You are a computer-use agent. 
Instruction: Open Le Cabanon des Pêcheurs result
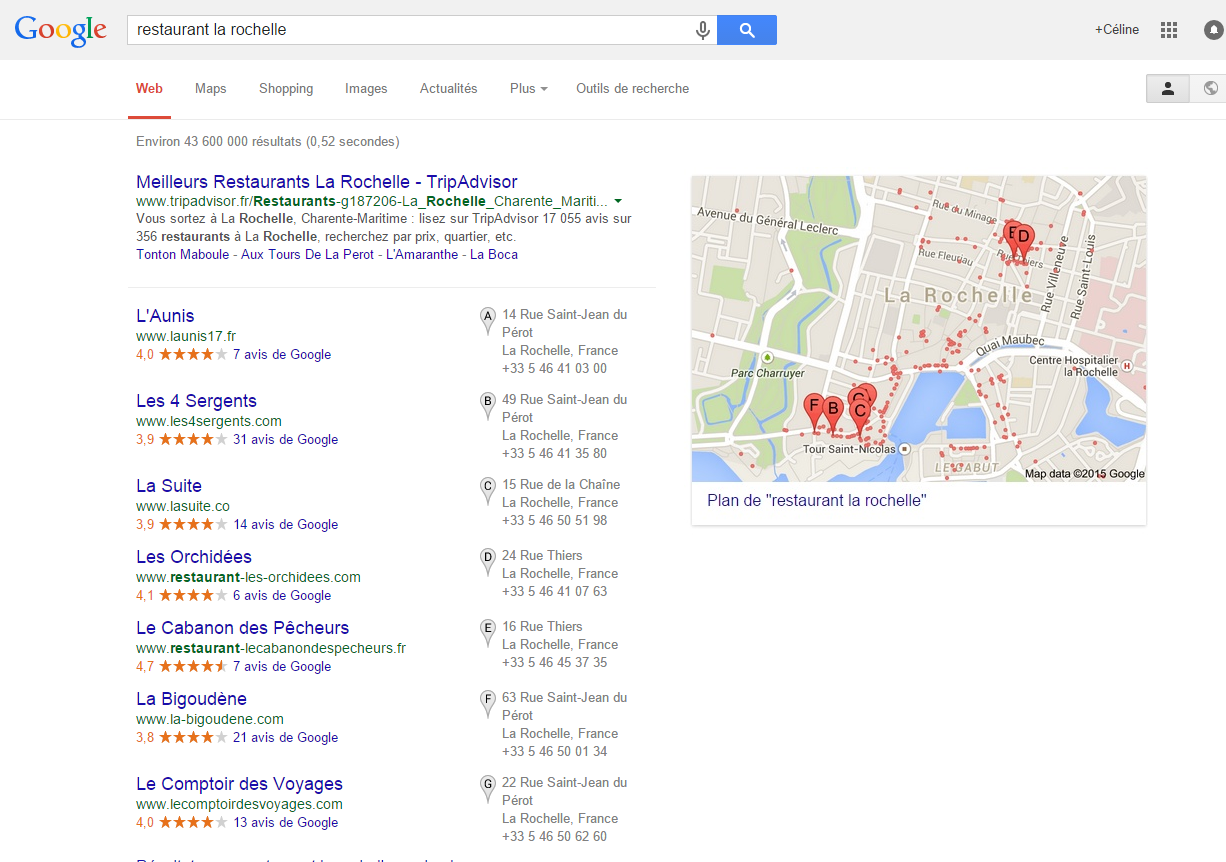(x=243, y=628)
